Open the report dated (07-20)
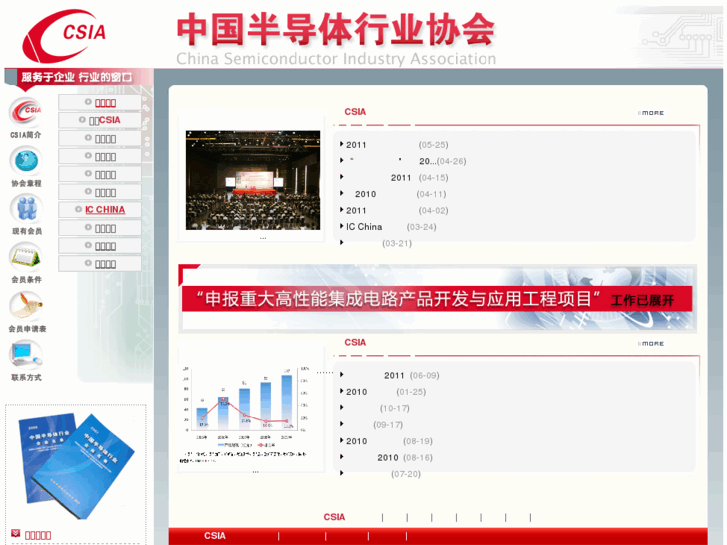The height and width of the screenshot is (545, 727). pos(381,474)
